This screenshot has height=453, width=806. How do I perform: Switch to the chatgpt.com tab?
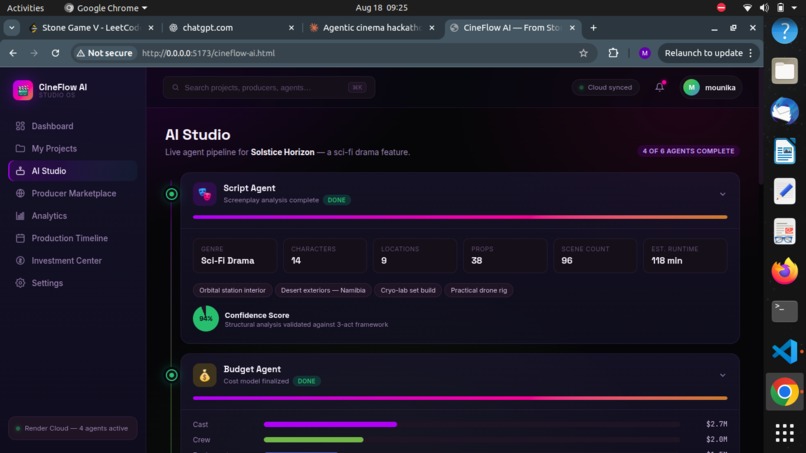pyautogui.click(x=232, y=28)
